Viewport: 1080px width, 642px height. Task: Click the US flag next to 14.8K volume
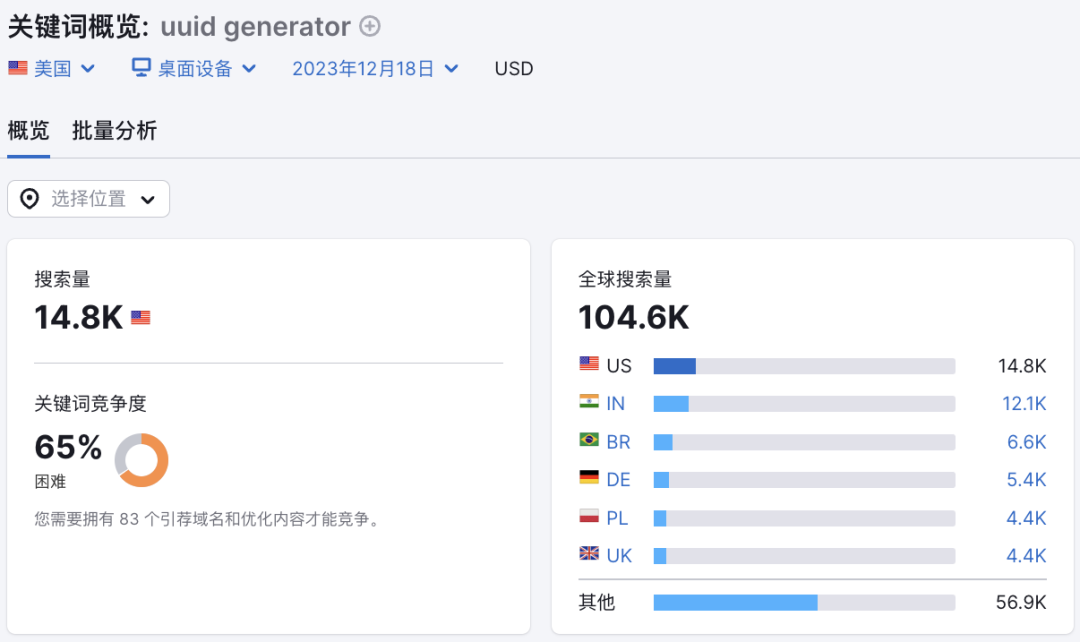[x=141, y=318]
